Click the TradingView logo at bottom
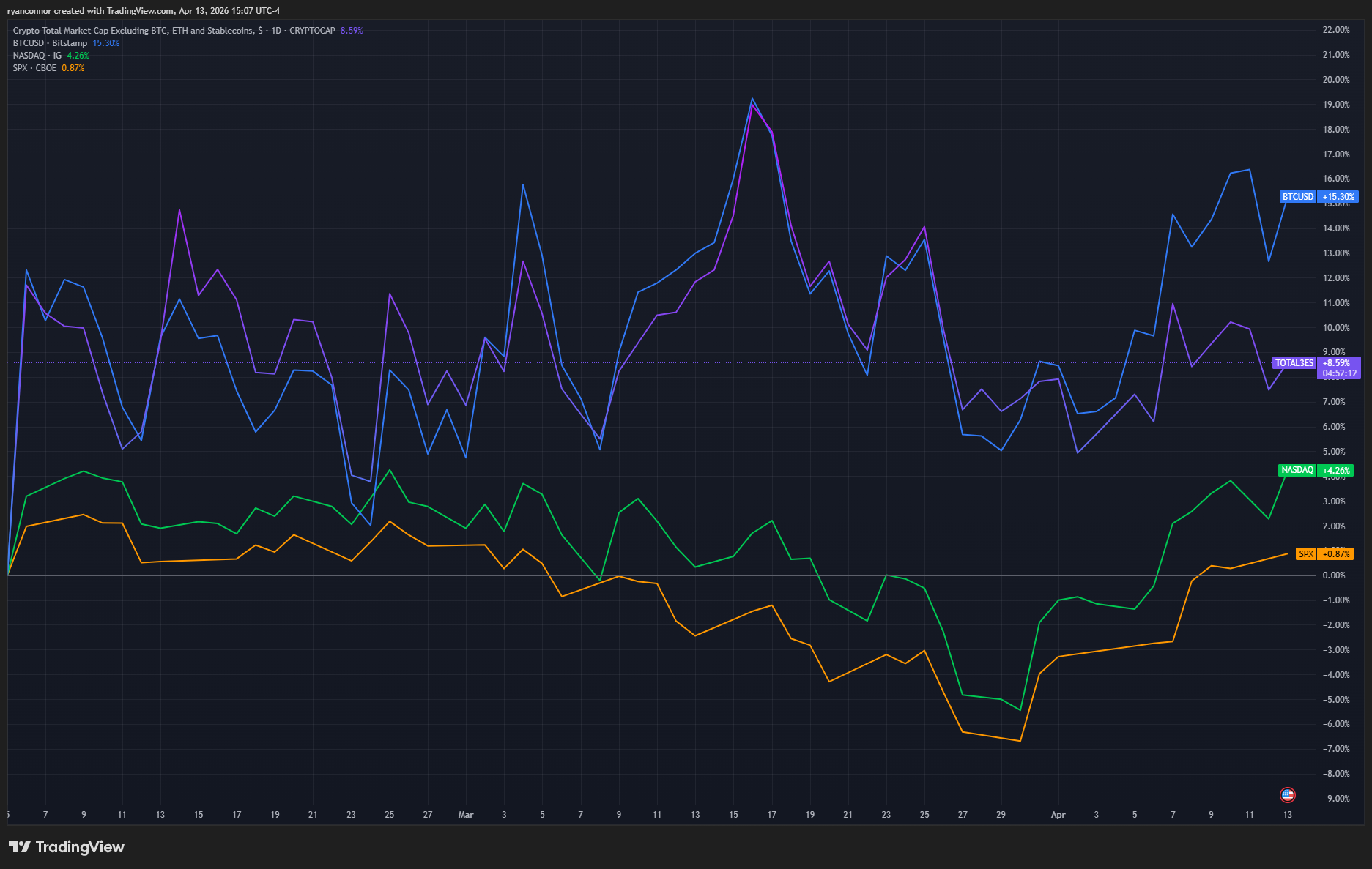 [67, 847]
